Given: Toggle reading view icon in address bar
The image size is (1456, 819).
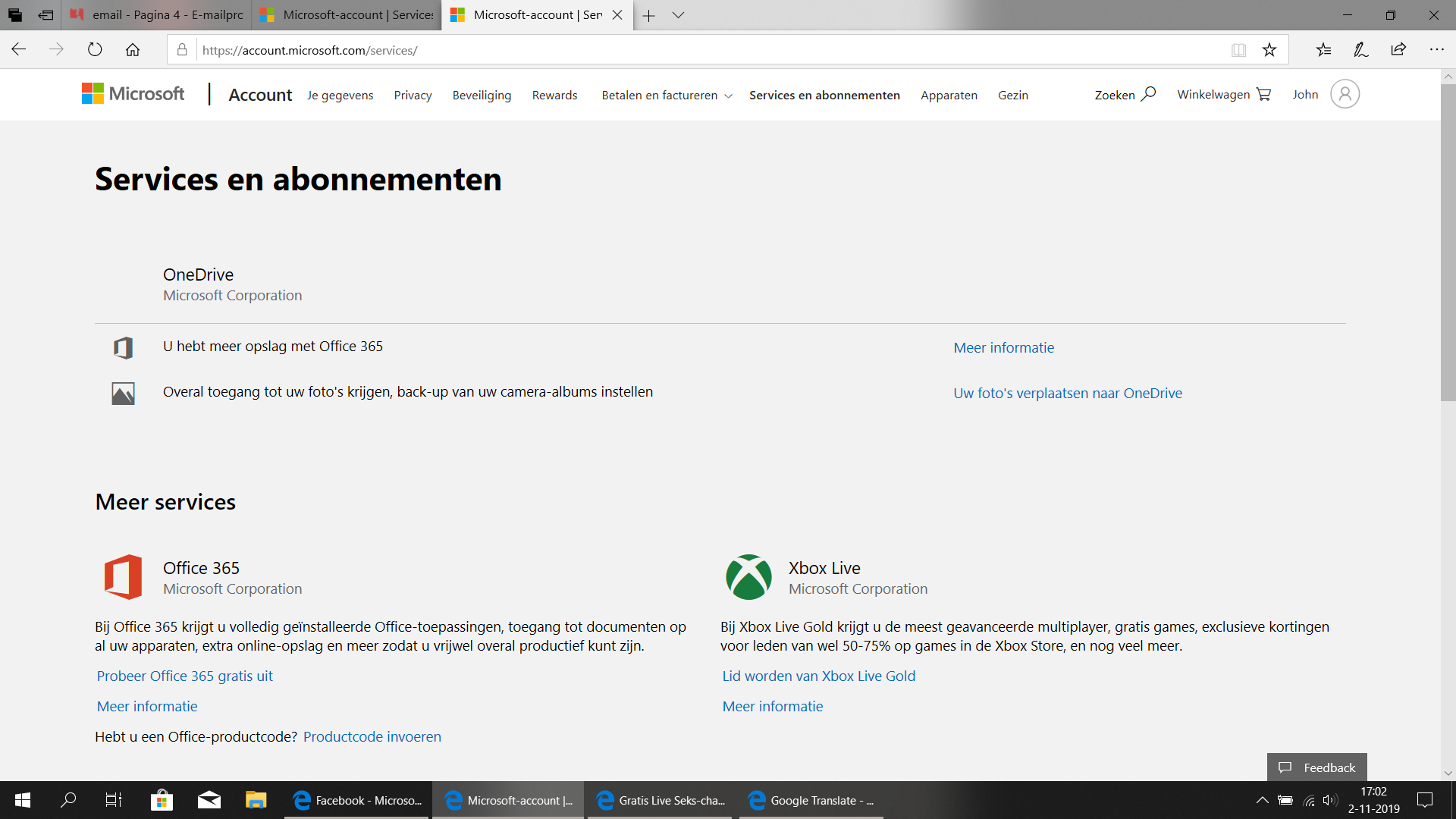Looking at the screenshot, I should tap(1238, 50).
